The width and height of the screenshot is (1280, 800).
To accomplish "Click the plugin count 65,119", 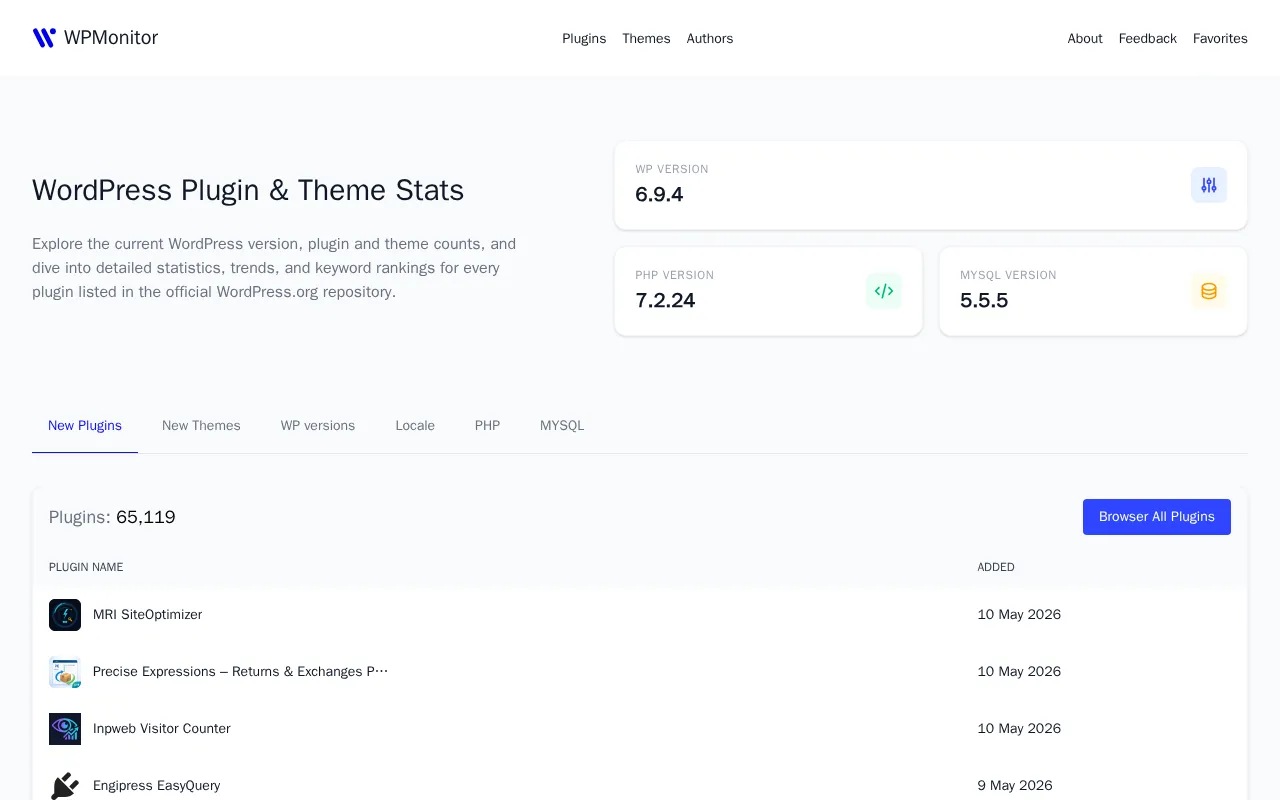I will click(x=146, y=517).
